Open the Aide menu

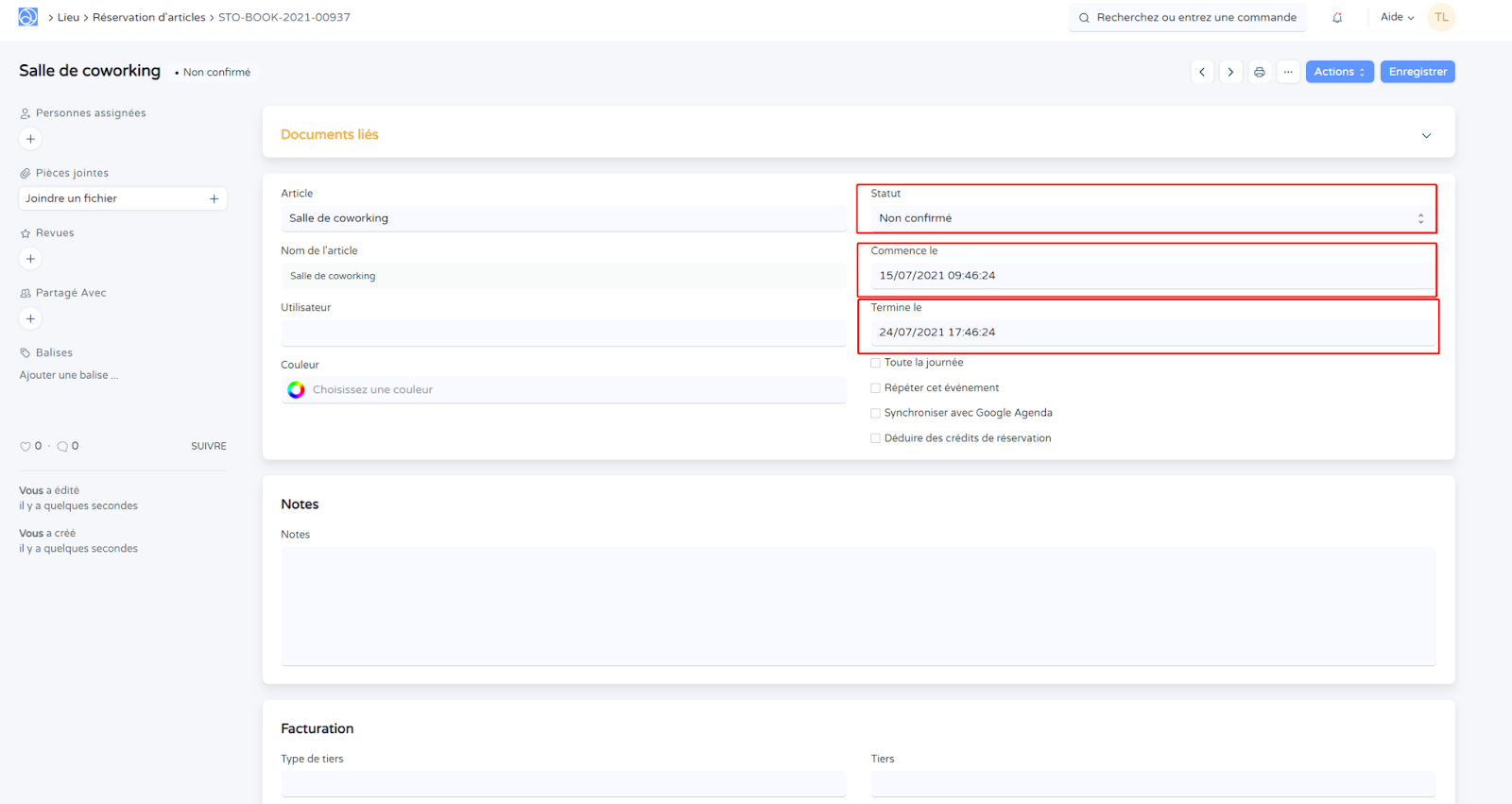click(x=1397, y=17)
